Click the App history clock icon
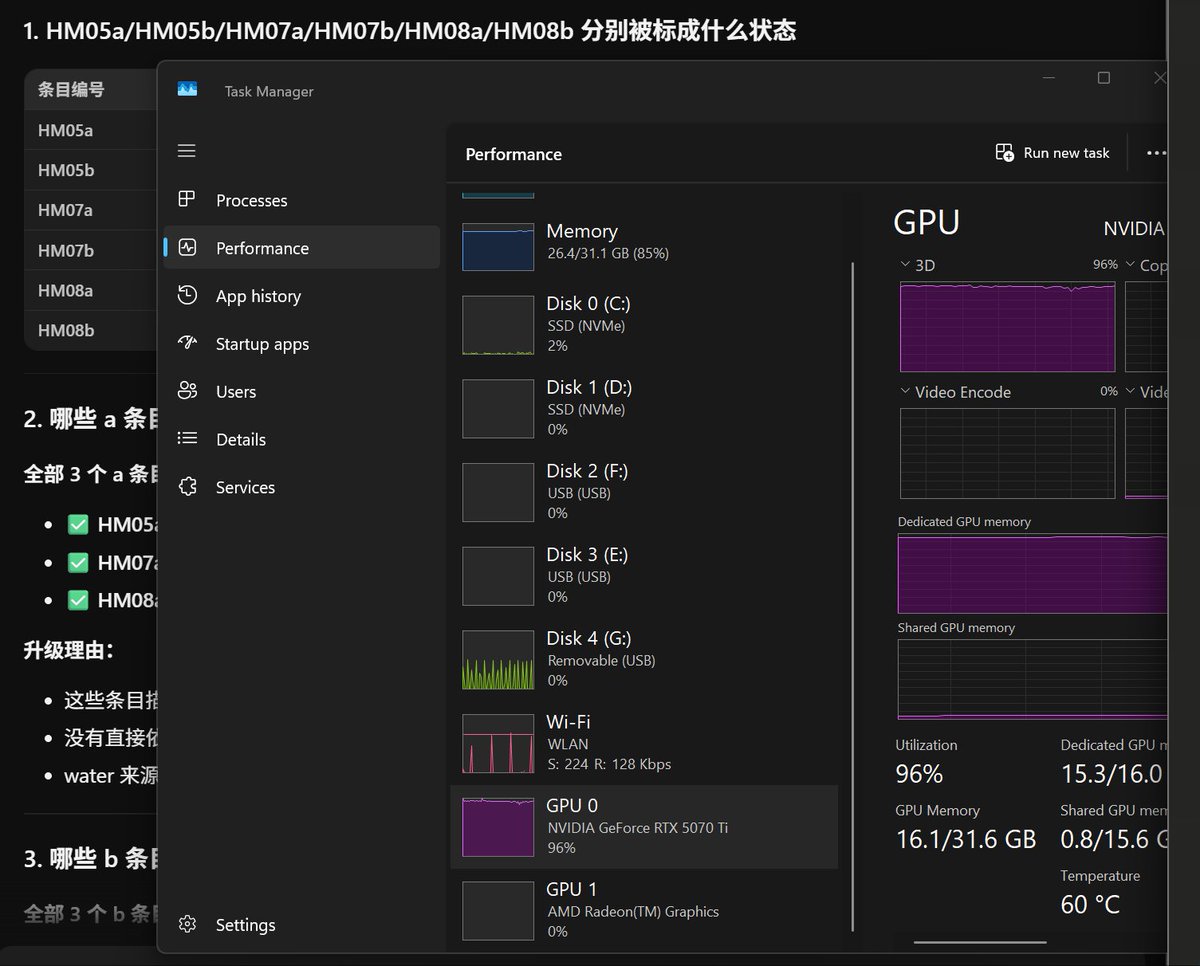Viewport: 1200px width, 966px height. point(187,295)
